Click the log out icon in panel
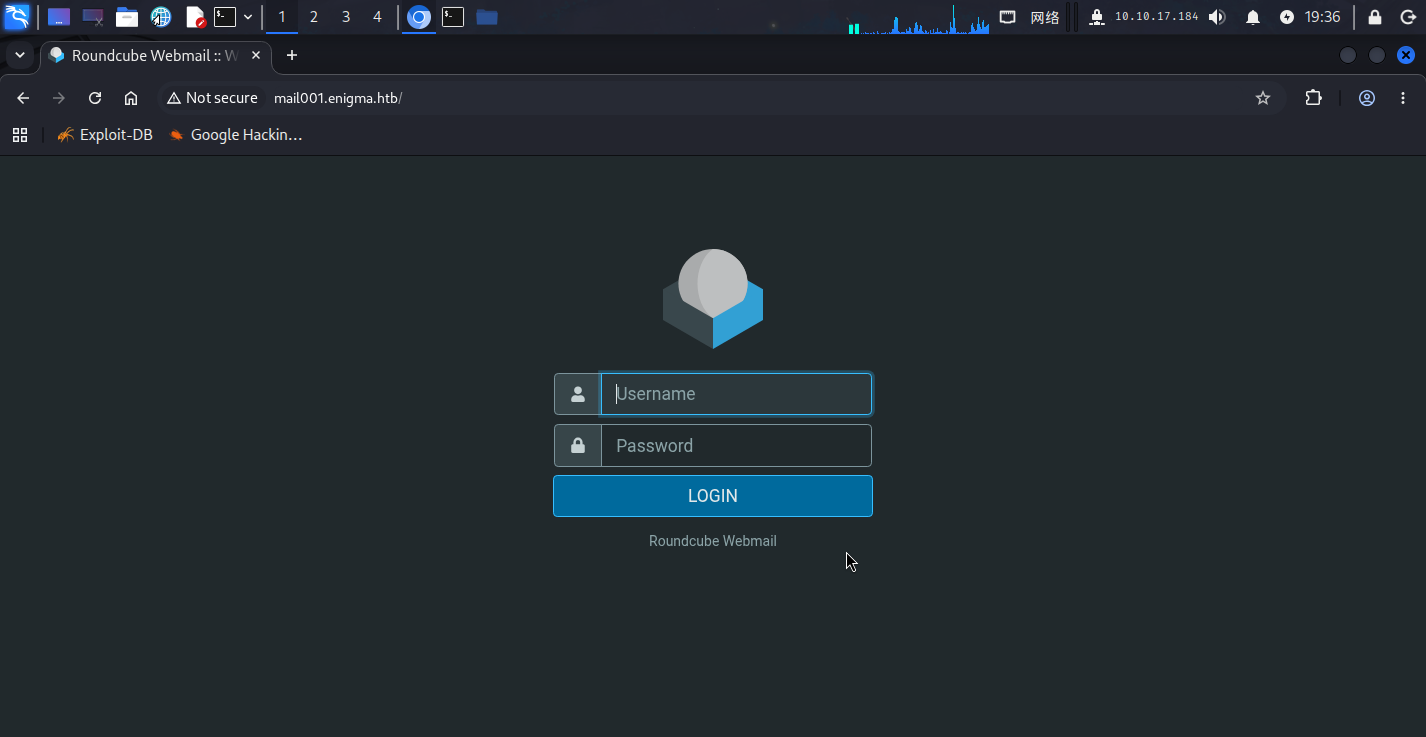 [1406, 17]
